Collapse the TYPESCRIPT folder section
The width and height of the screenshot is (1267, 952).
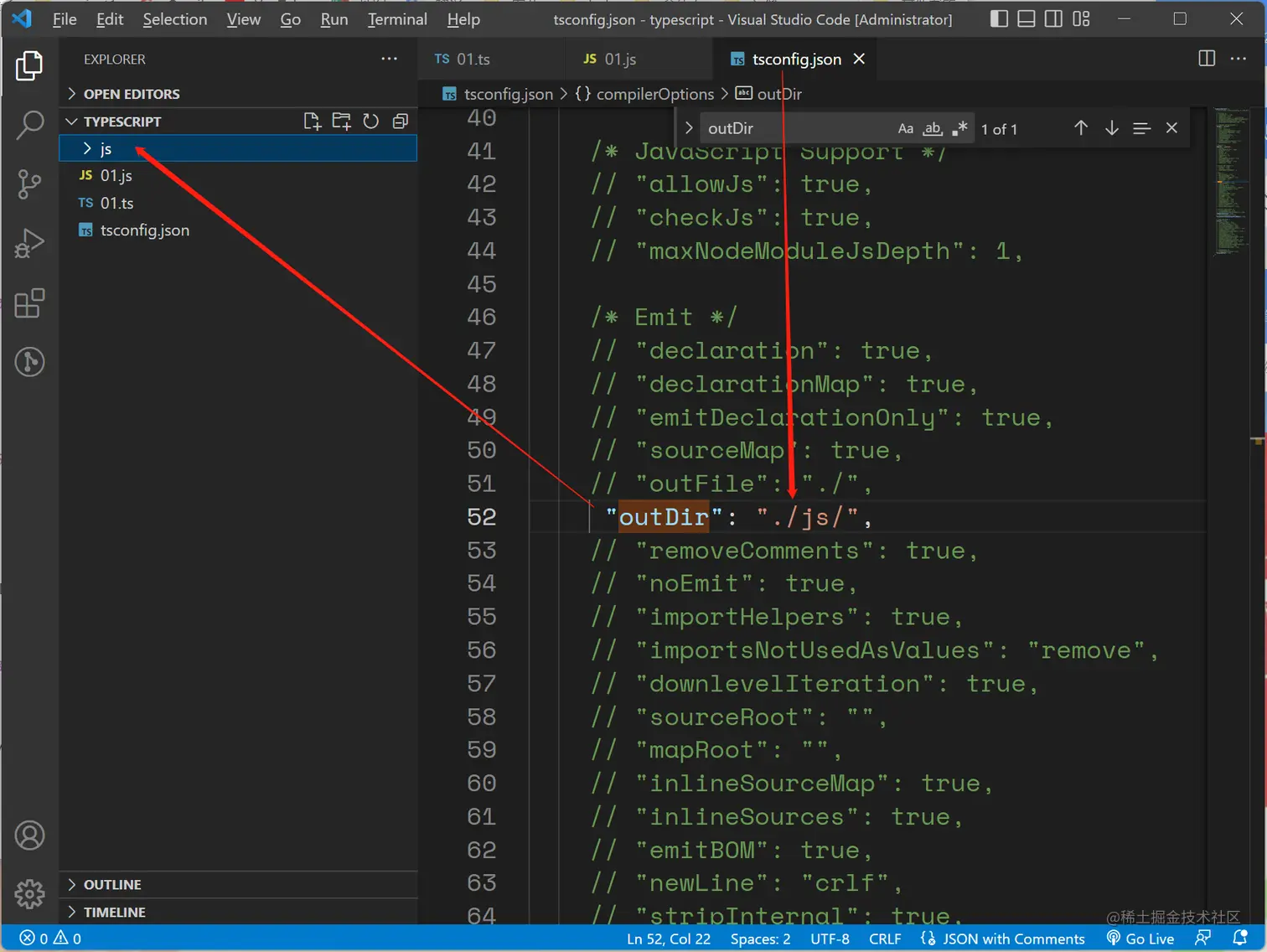point(122,122)
